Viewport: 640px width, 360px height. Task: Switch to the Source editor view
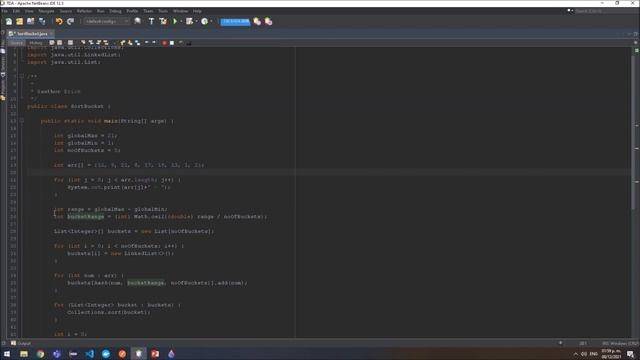coord(17,42)
